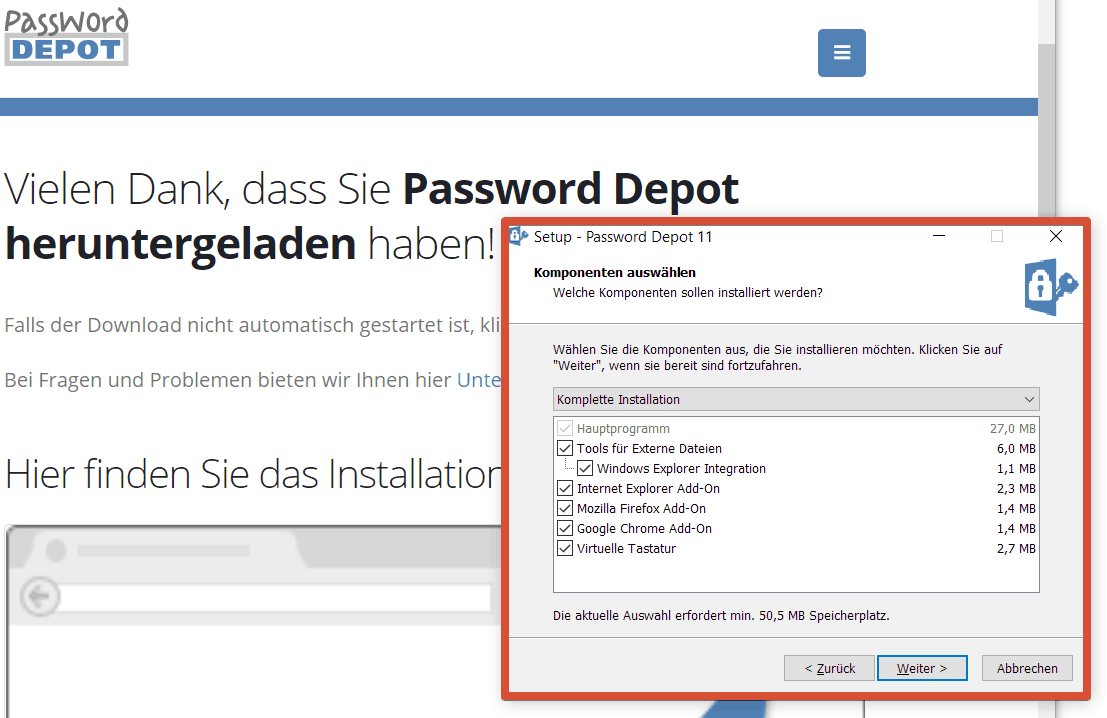Go back with the Zurück button
1107x718 pixels.
[830, 668]
